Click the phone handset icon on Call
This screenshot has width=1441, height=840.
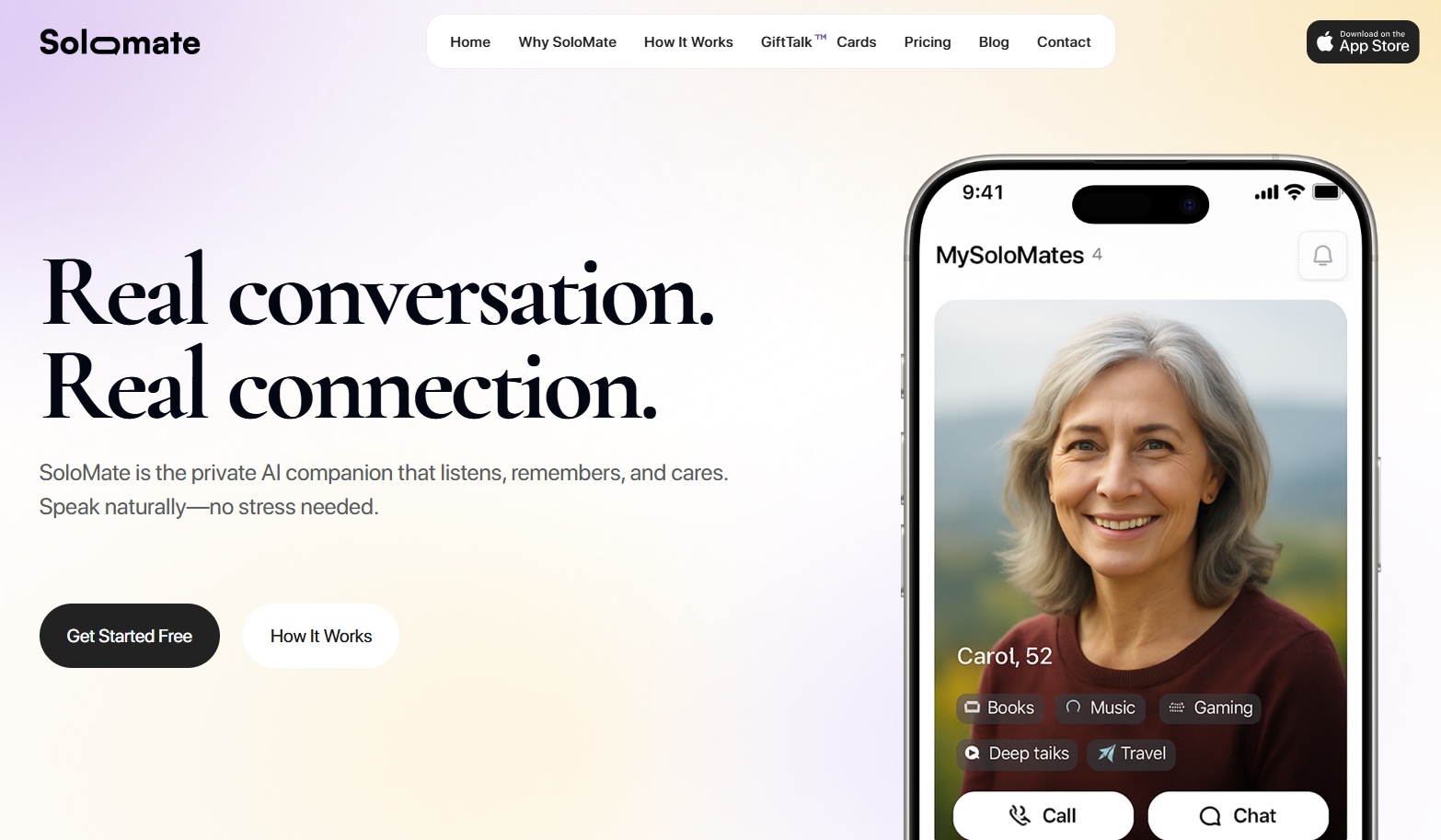[x=1020, y=815]
